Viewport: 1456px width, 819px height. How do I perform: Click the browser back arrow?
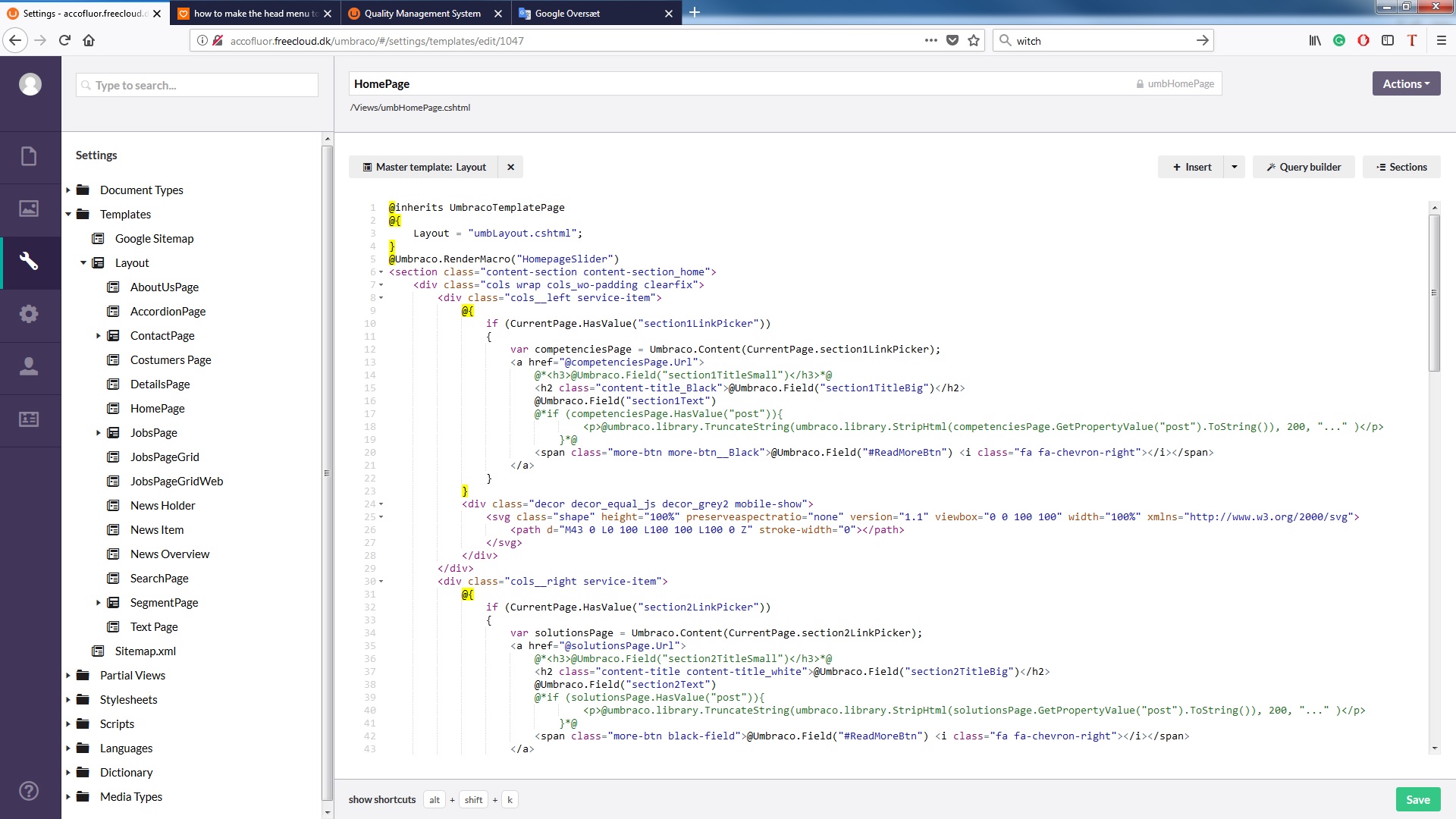point(15,40)
